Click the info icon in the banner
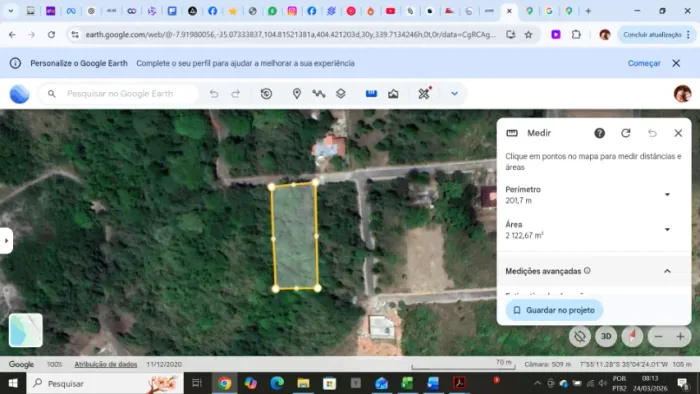This screenshot has width=700, height=394. tap(15, 63)
